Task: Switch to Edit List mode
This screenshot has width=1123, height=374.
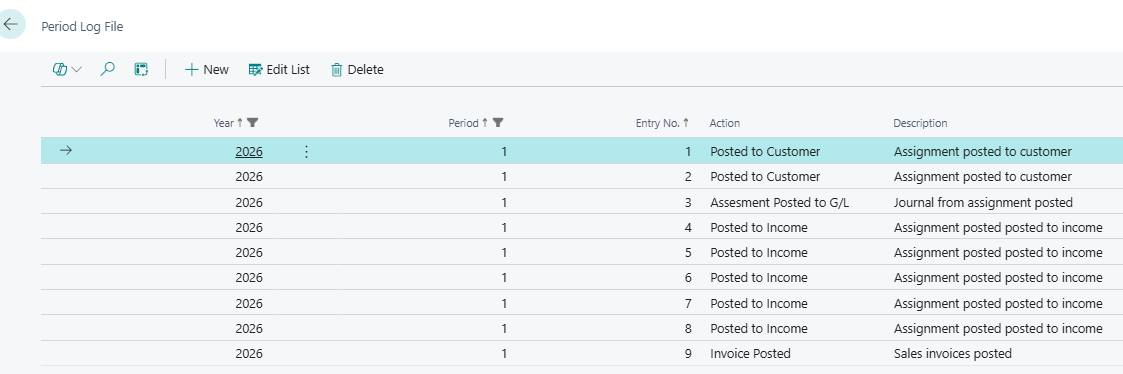Action: [x=279, y=69]
